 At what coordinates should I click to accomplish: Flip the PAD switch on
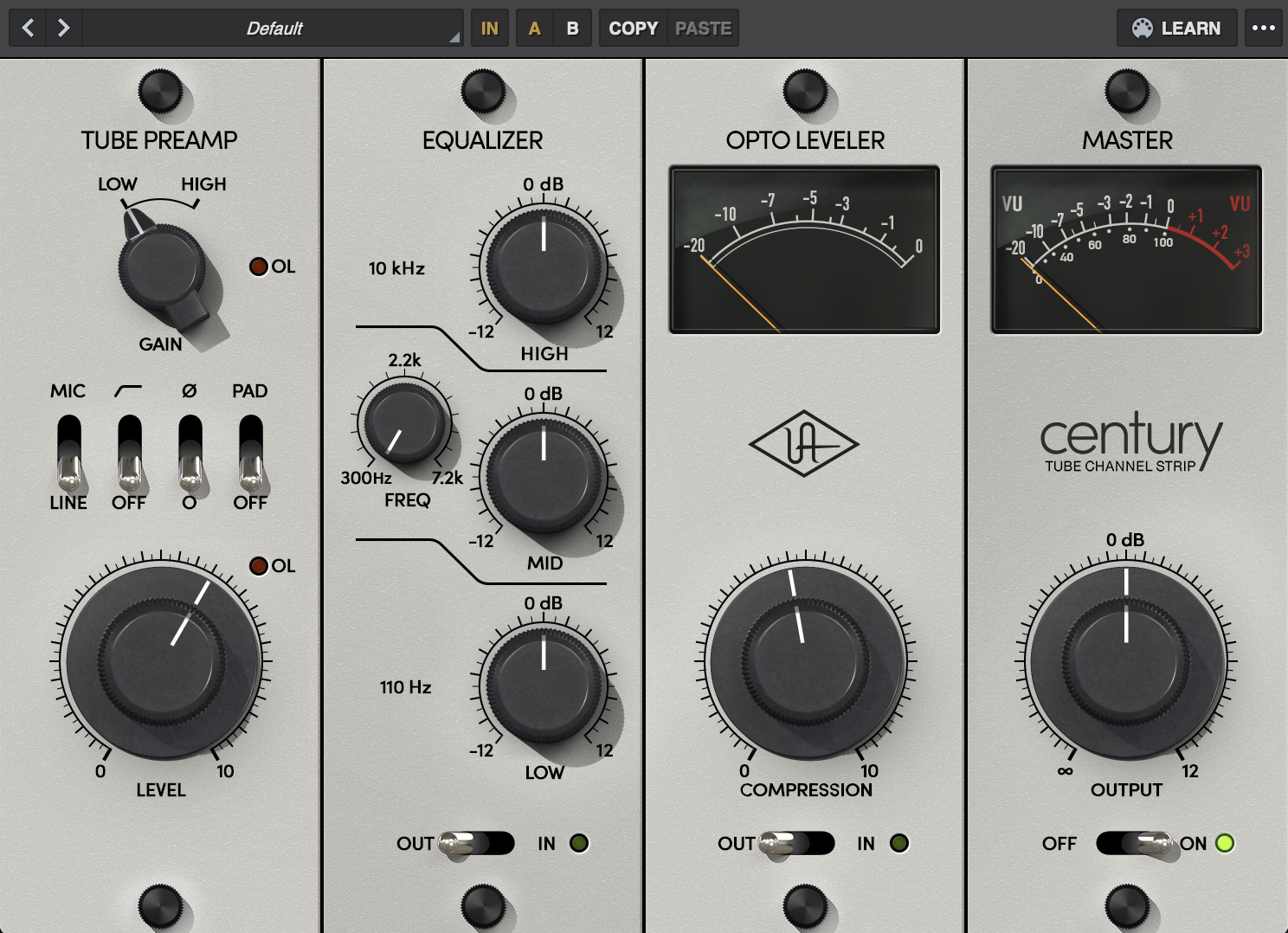(x=250, y=454)
